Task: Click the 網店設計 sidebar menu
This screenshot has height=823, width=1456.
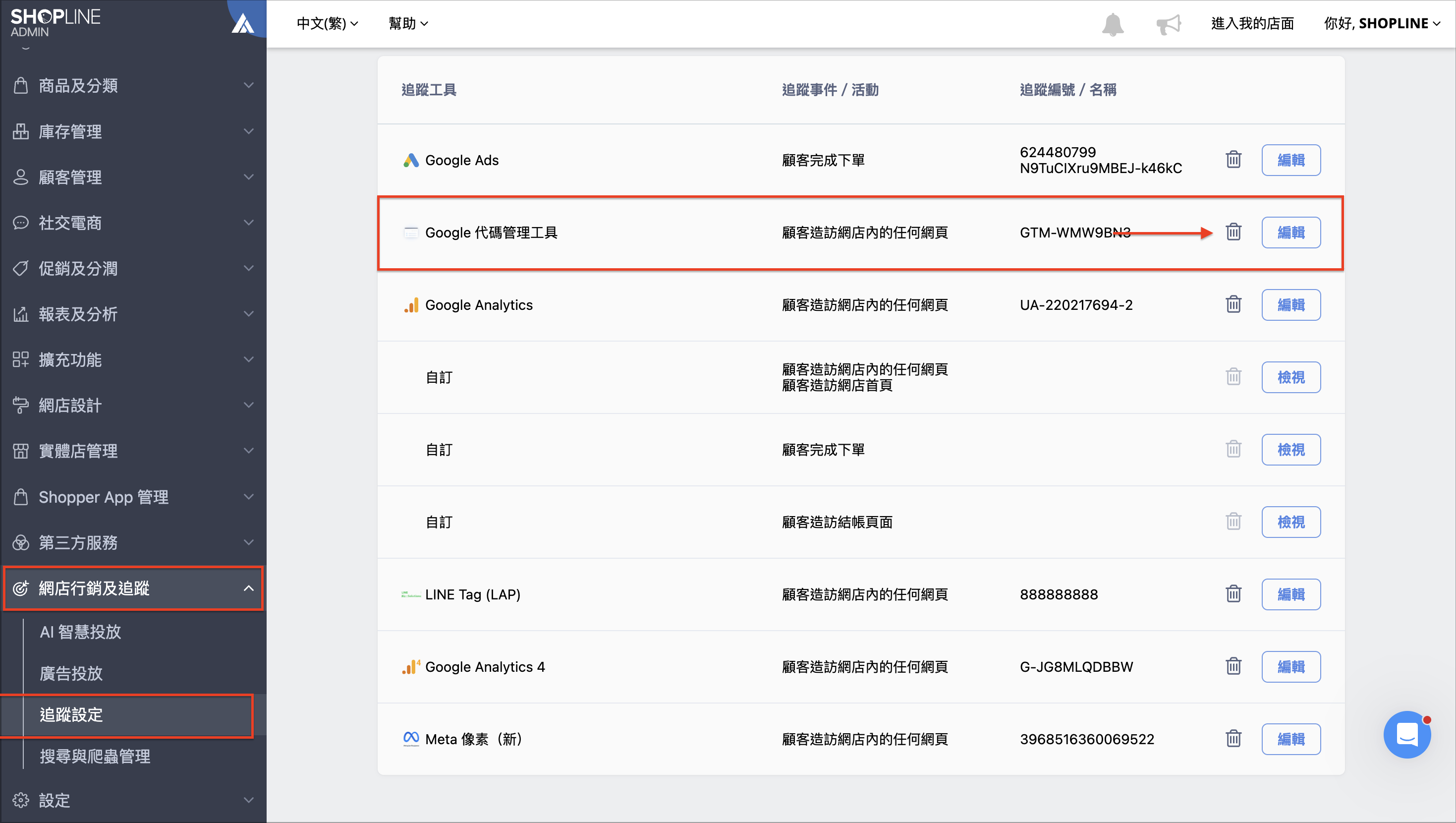Action: 133,405
